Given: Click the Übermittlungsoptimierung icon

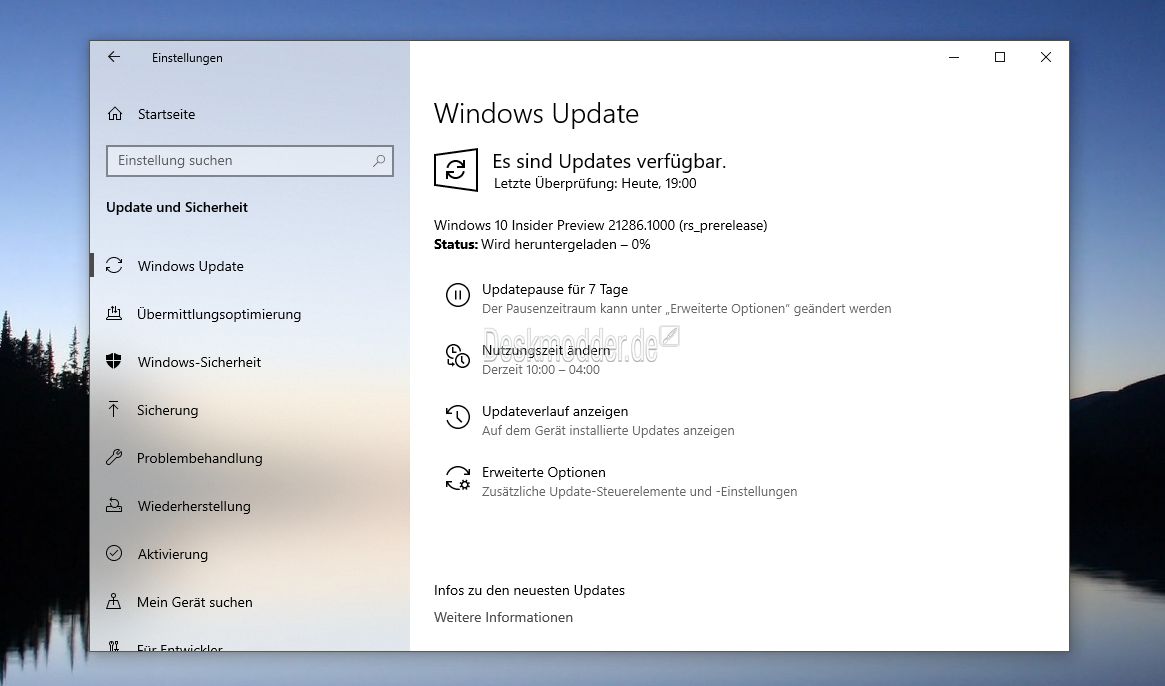Looking at the screenshot, I should [114, 313].
